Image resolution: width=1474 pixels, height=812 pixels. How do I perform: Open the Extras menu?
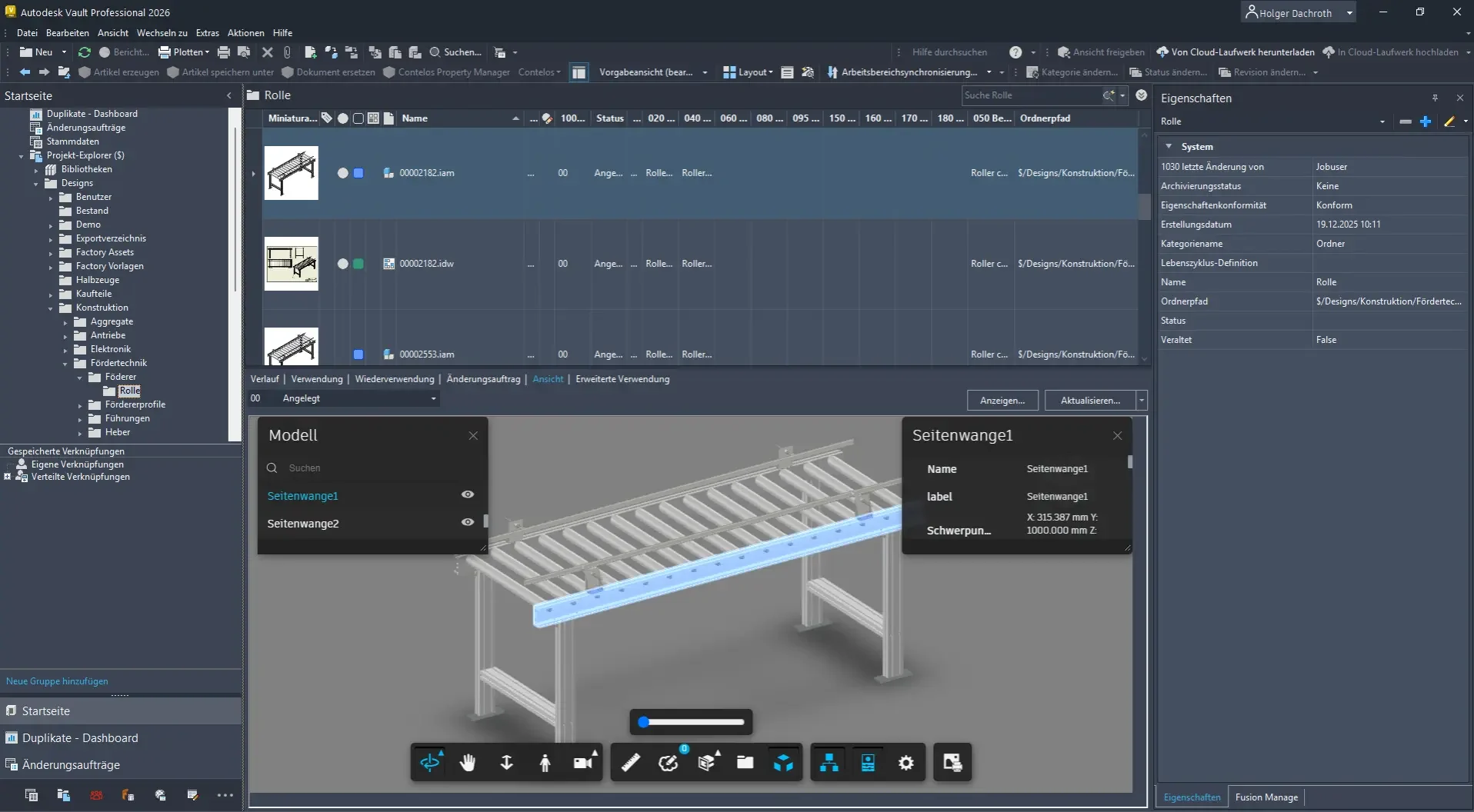pyautogui.click(x=208, y=33)
